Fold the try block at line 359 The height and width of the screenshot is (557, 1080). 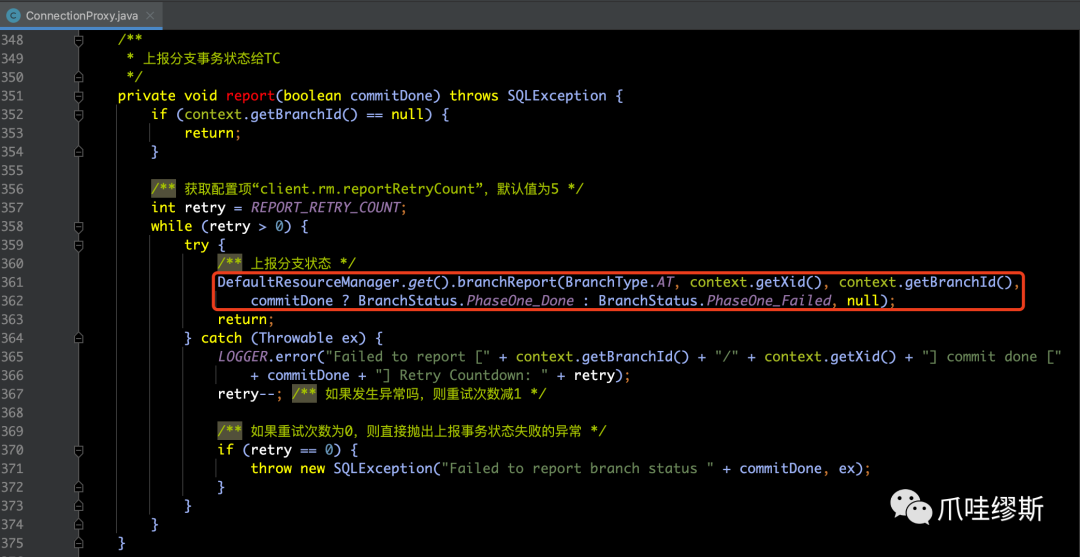(79, 245)
